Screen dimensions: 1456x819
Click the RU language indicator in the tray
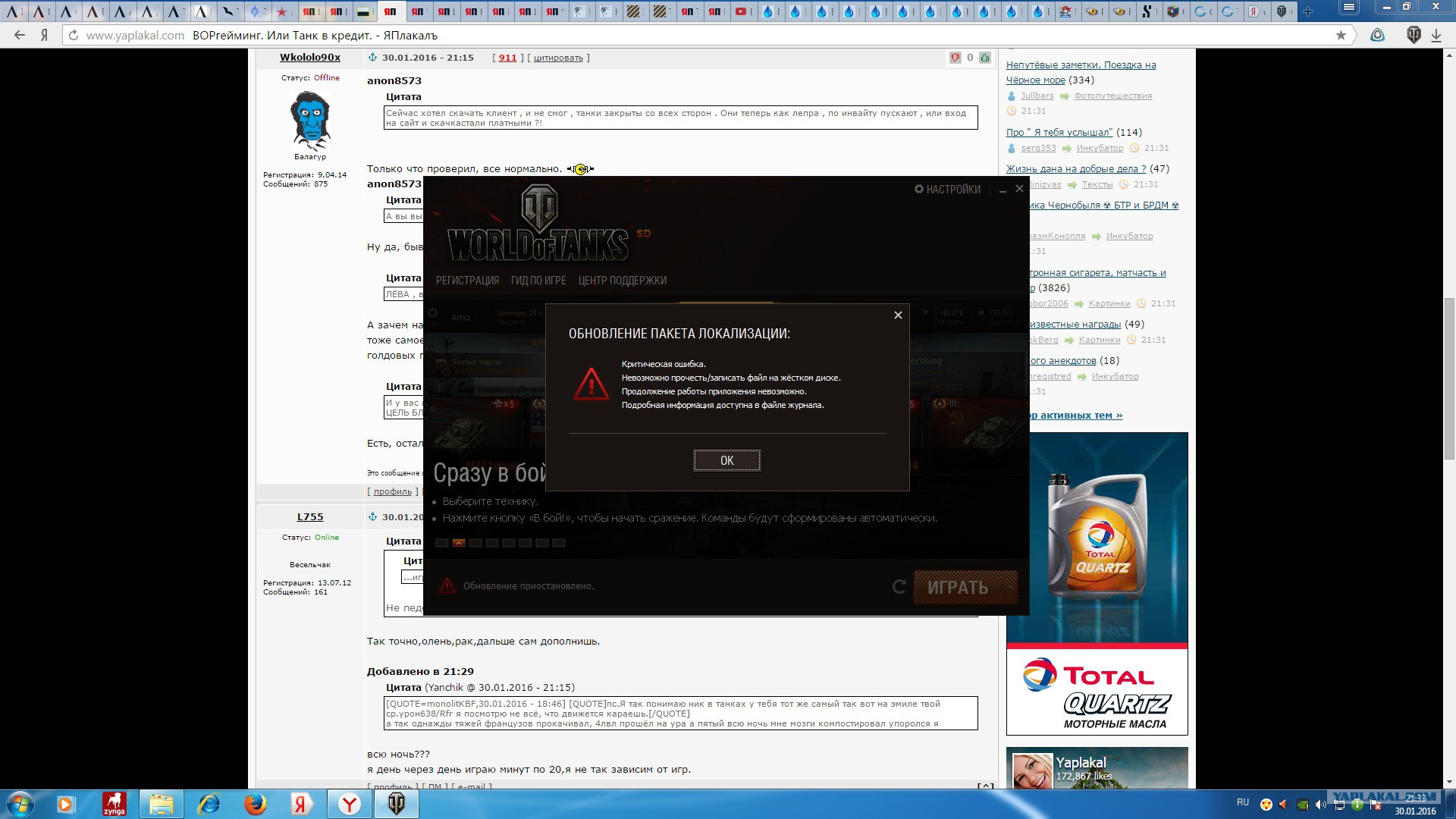pyautogui.click(x=1242, y=802)
